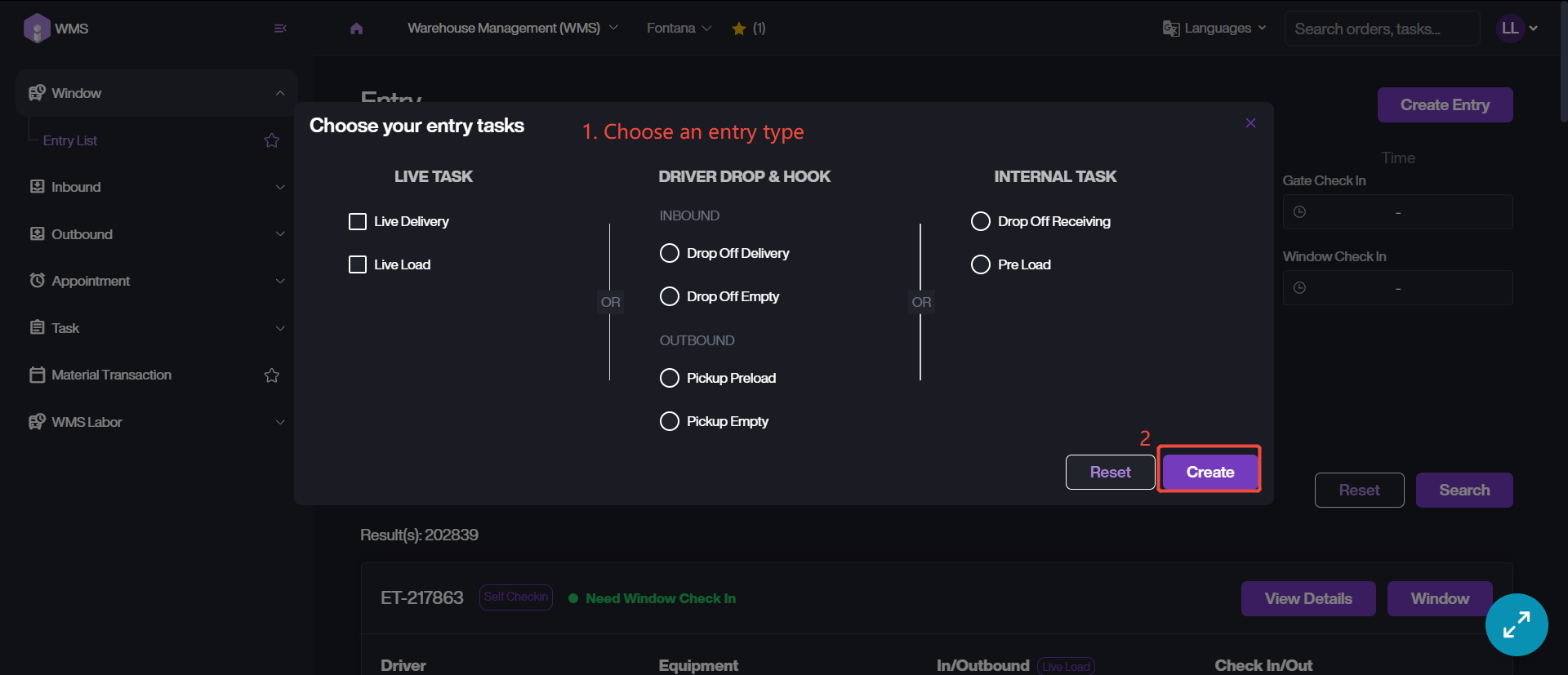Click the favorites star icon in header
The width and height of the screenshot is (1568, 675).
(739, 29)
